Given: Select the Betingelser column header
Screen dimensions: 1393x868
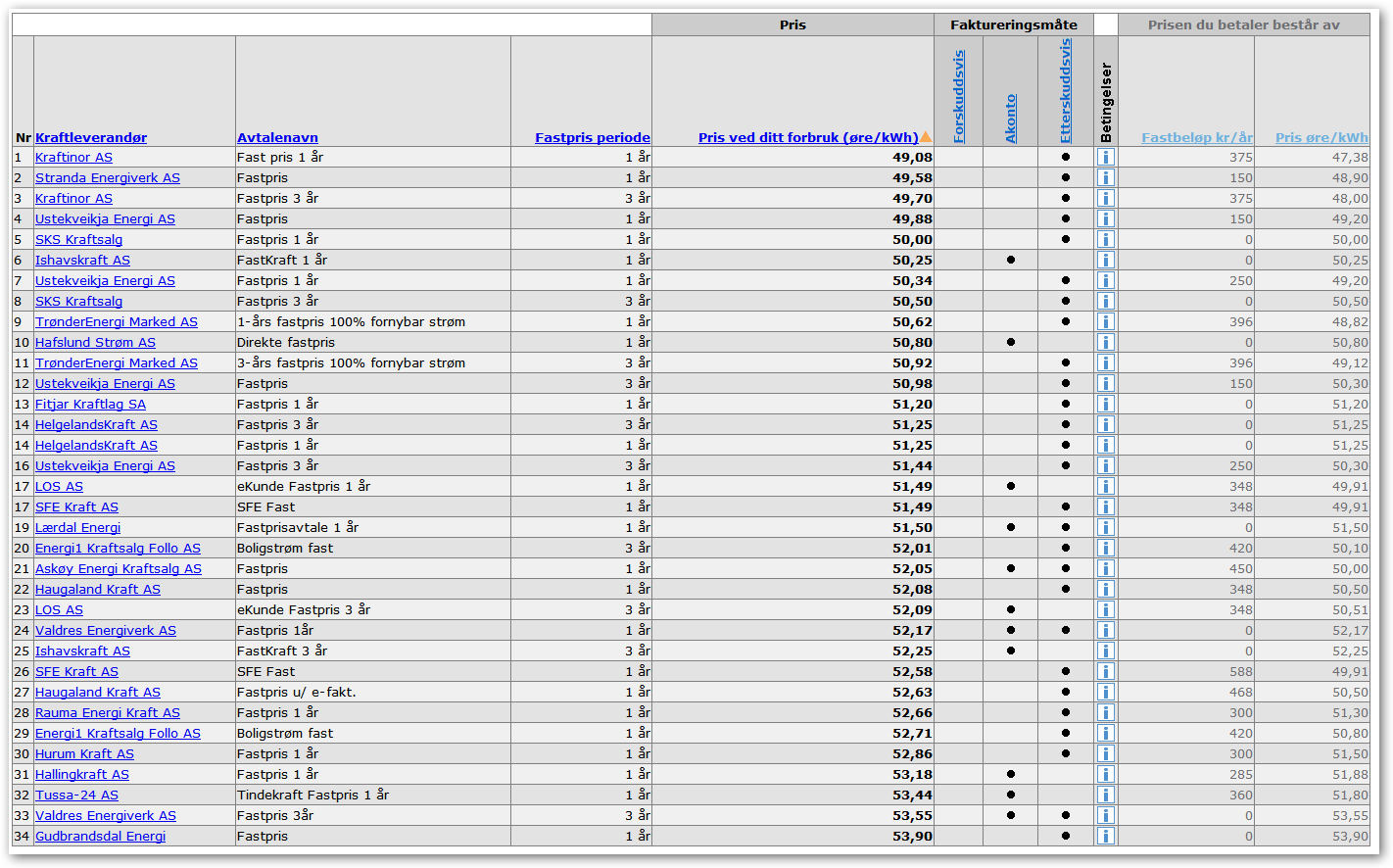Looking at the screenshot, I should (x=1106, y=103).
